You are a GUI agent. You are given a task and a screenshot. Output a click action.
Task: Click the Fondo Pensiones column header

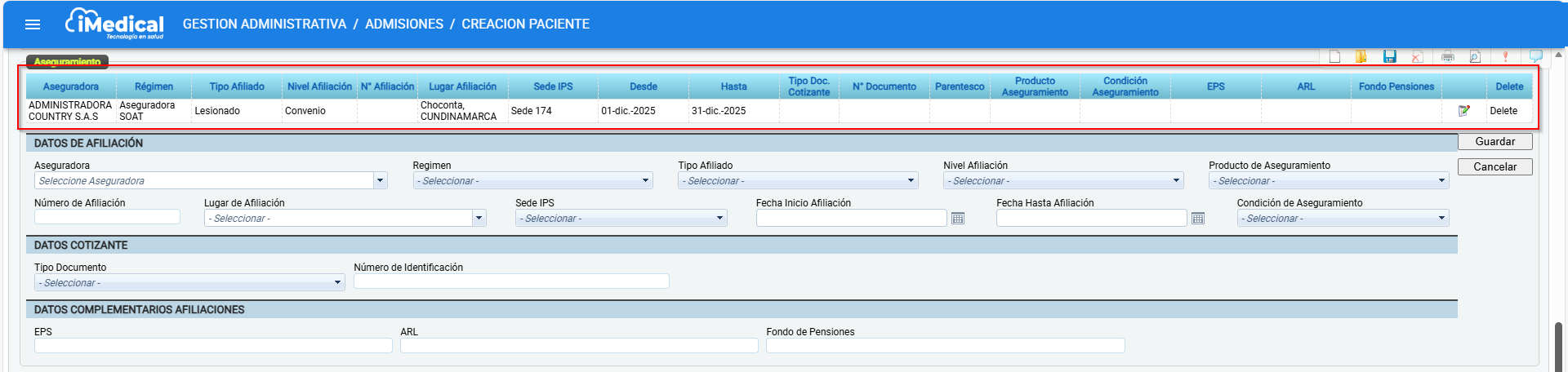tap(1396, 86)
